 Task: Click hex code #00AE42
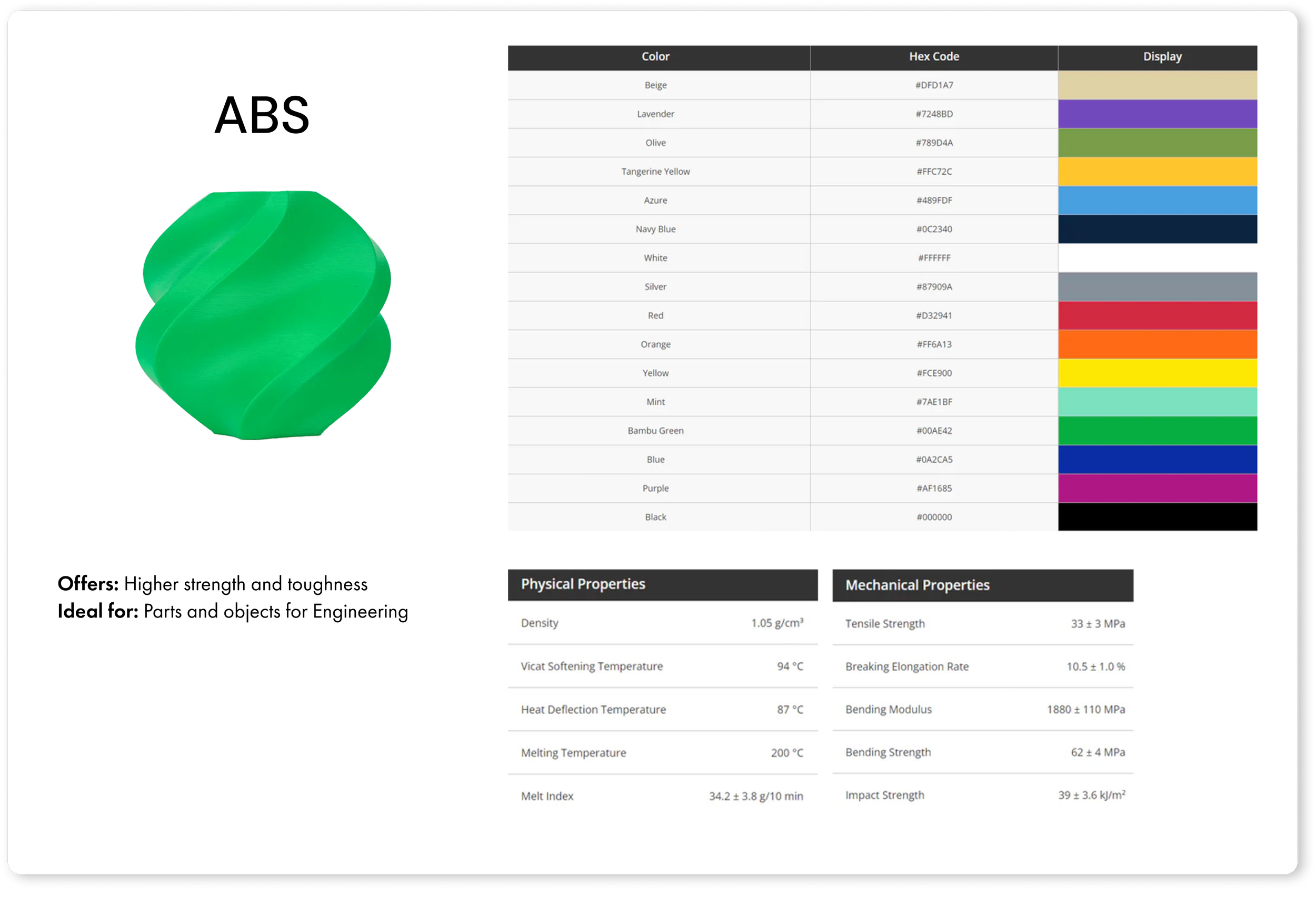pos(934,431)
